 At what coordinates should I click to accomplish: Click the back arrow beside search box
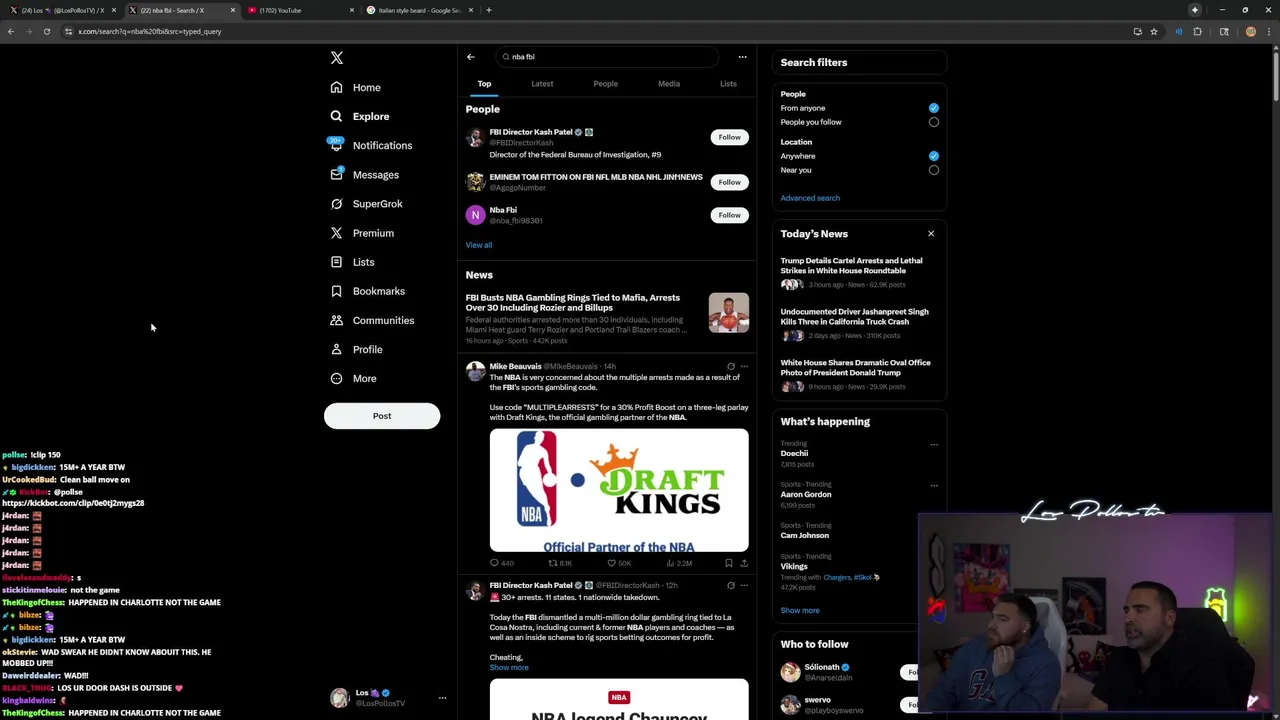point(471,57)
